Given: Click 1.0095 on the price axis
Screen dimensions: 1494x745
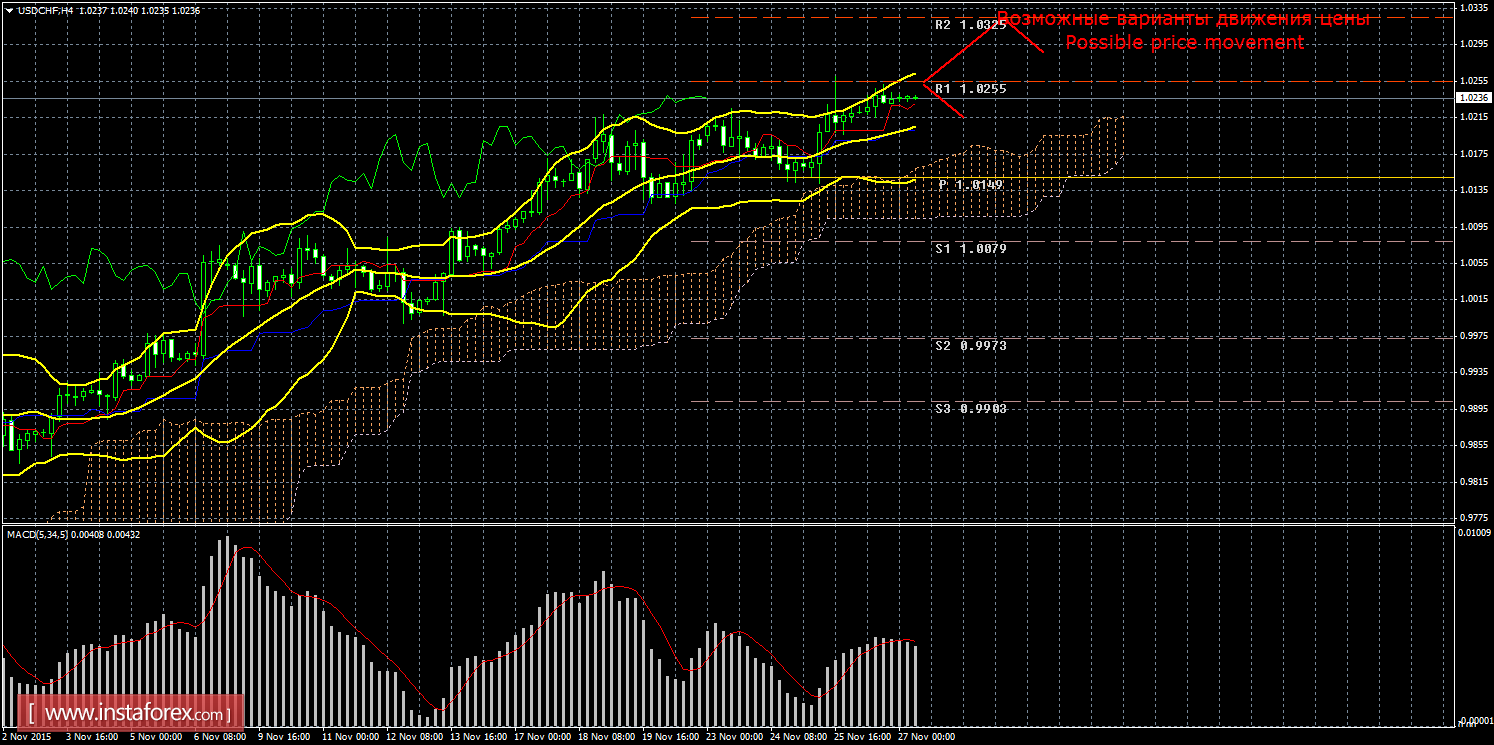Looking at the screenshot, I should pyautogui.click(x=1474, y=226).
